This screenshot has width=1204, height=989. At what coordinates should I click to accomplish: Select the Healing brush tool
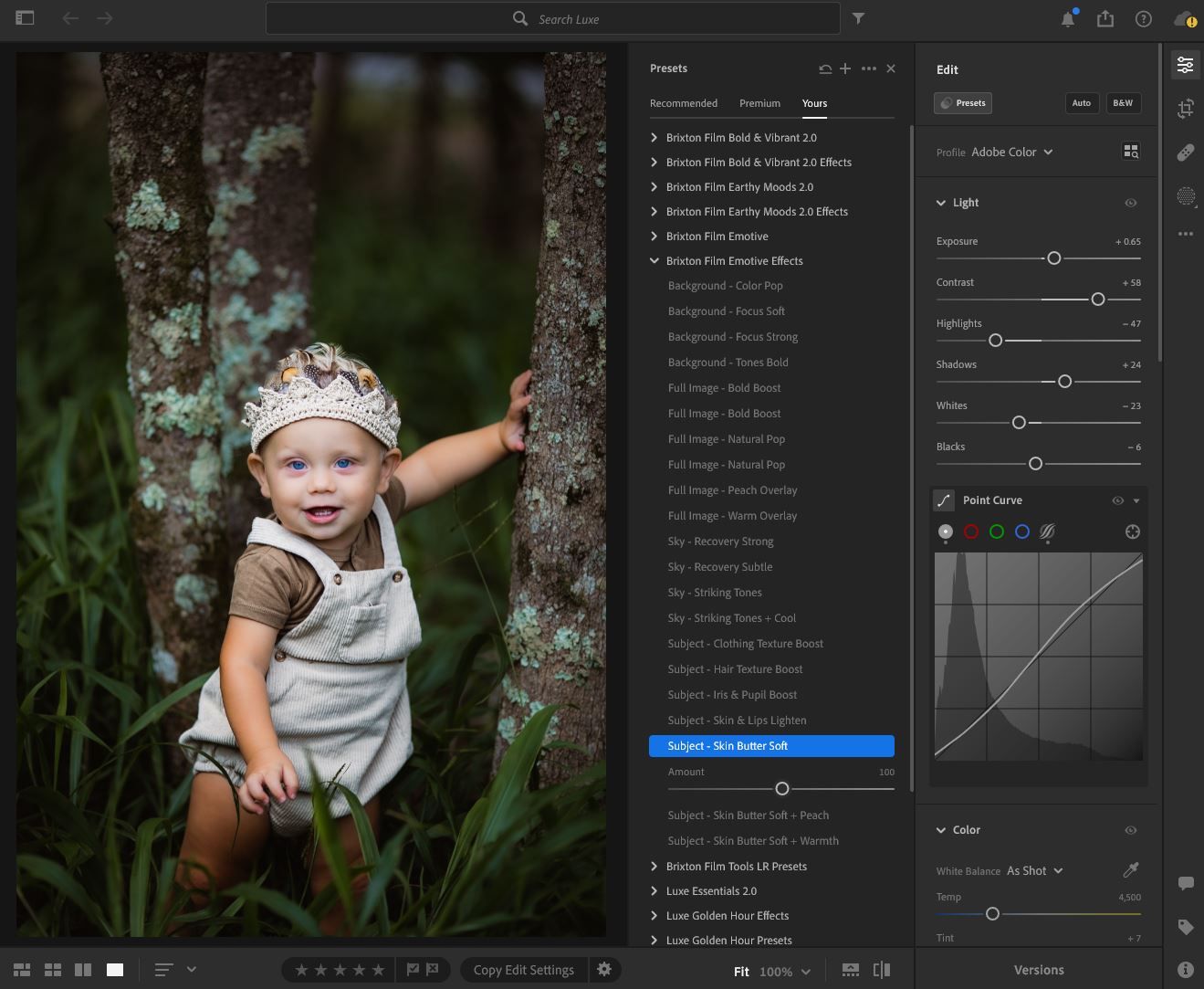(x=1185, y=153)
